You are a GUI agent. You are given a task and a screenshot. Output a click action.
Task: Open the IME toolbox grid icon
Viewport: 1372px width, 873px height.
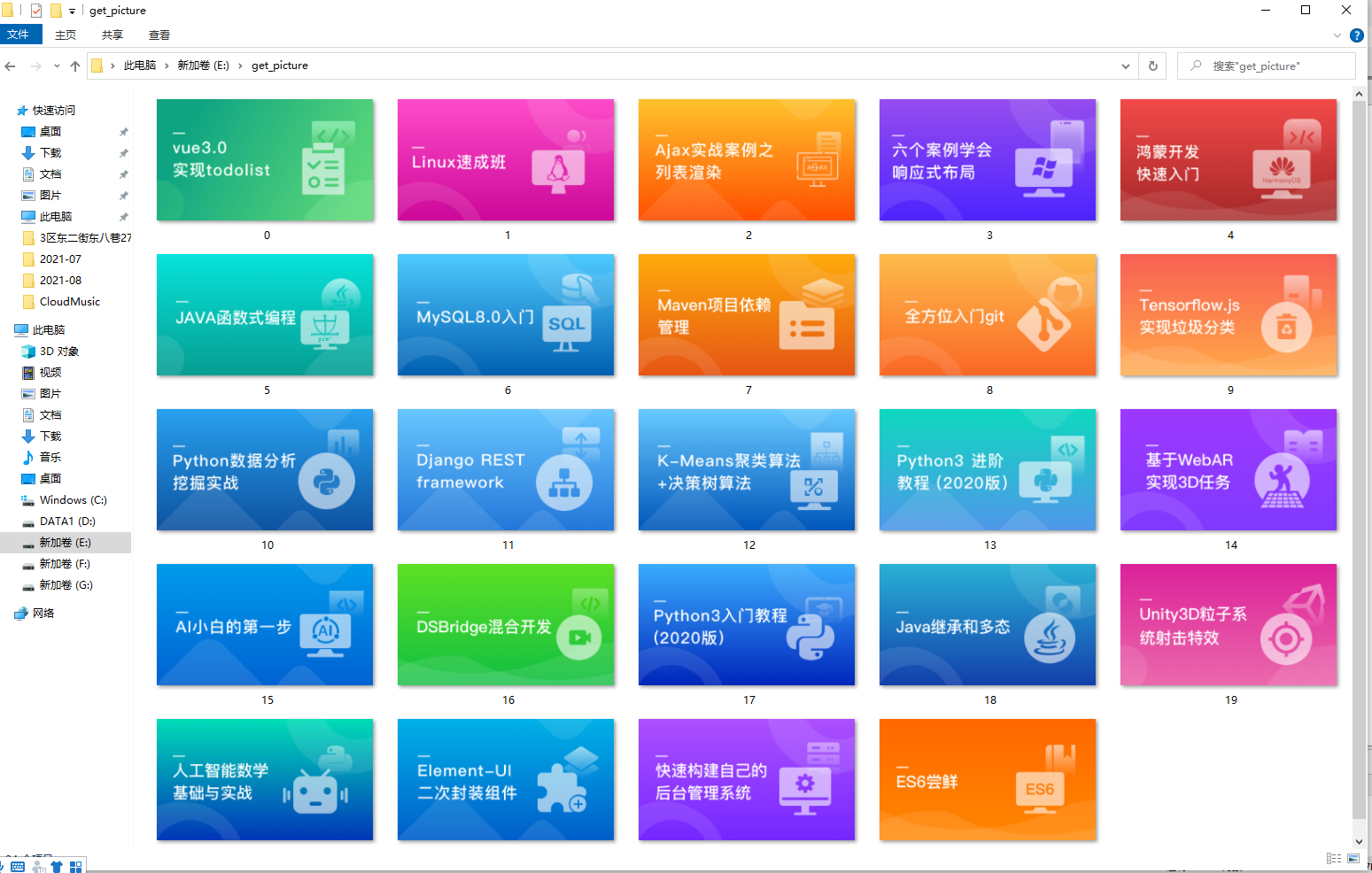tap(76, 867)
